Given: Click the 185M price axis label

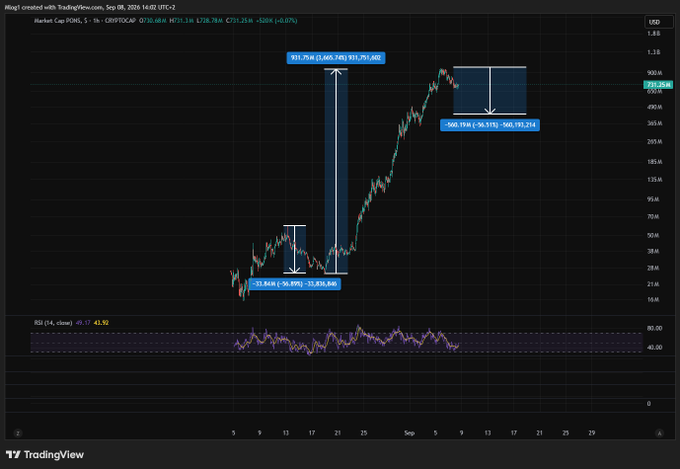Looking at the screenshot, I should click(x=654, y=162).
